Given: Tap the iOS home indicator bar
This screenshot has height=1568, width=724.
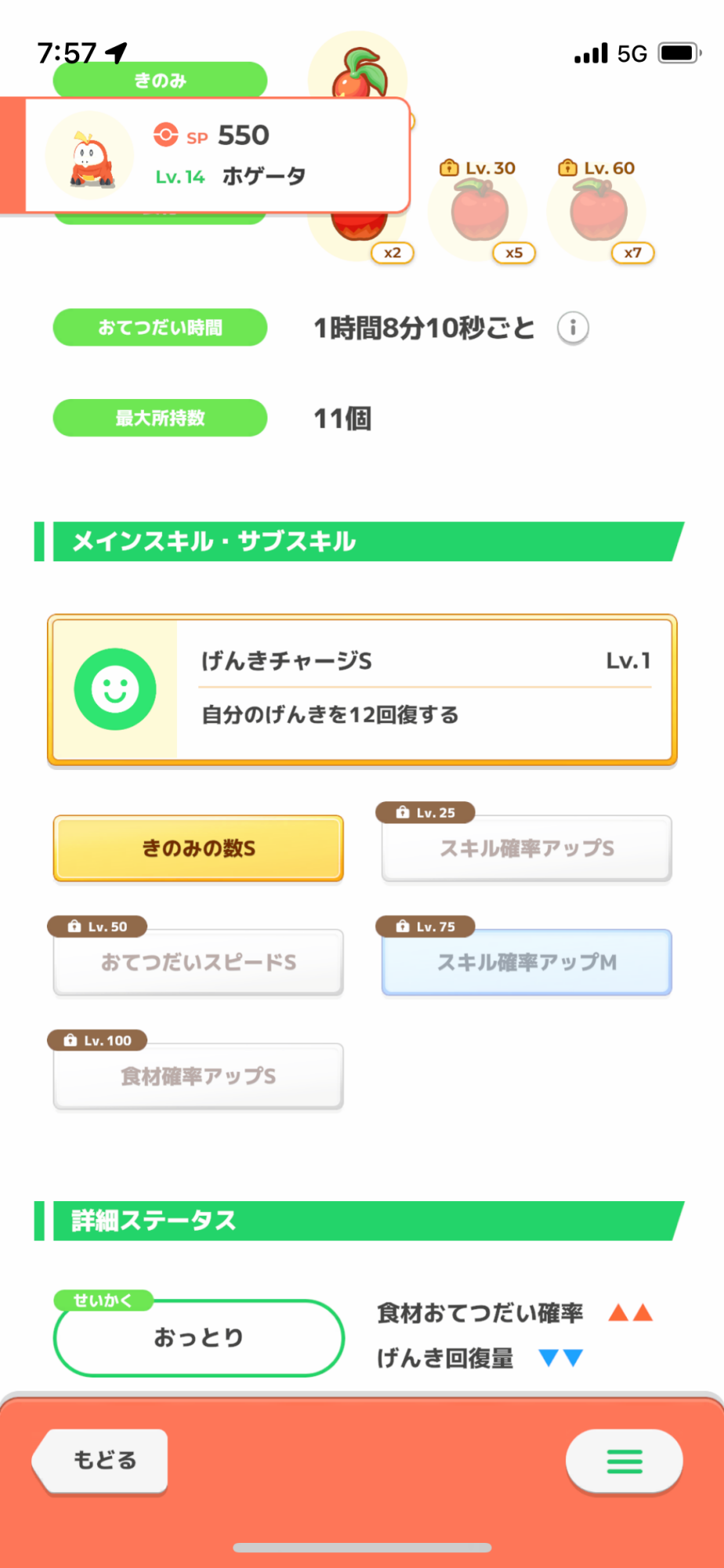Looking at the screenshot, I should click(362, 1548).
